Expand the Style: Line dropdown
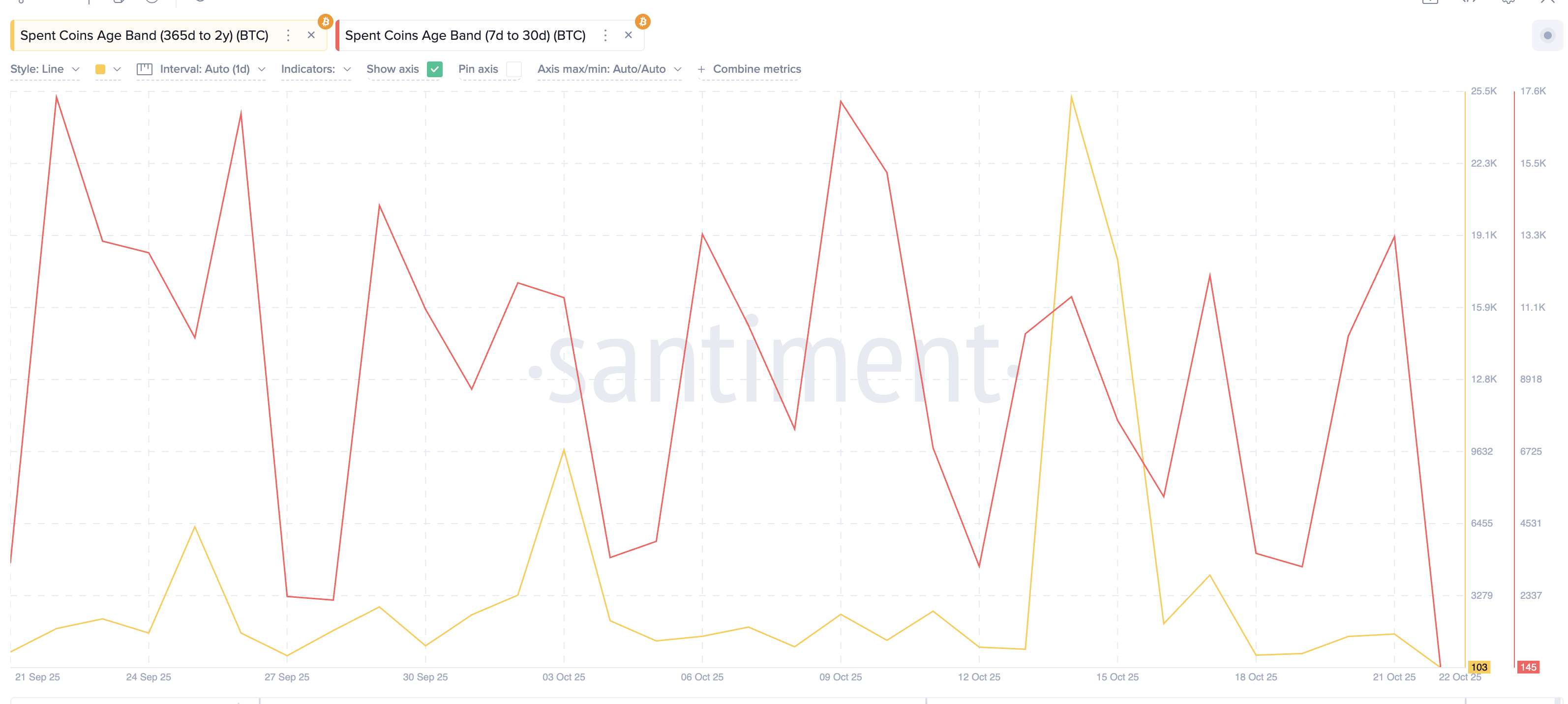 click(x=44, y=69)
